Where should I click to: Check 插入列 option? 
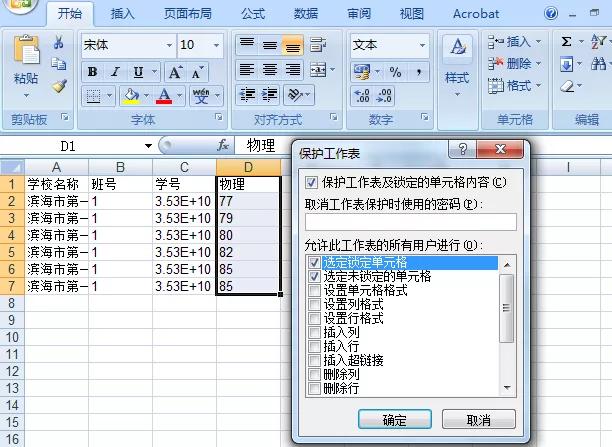(314, 332)
